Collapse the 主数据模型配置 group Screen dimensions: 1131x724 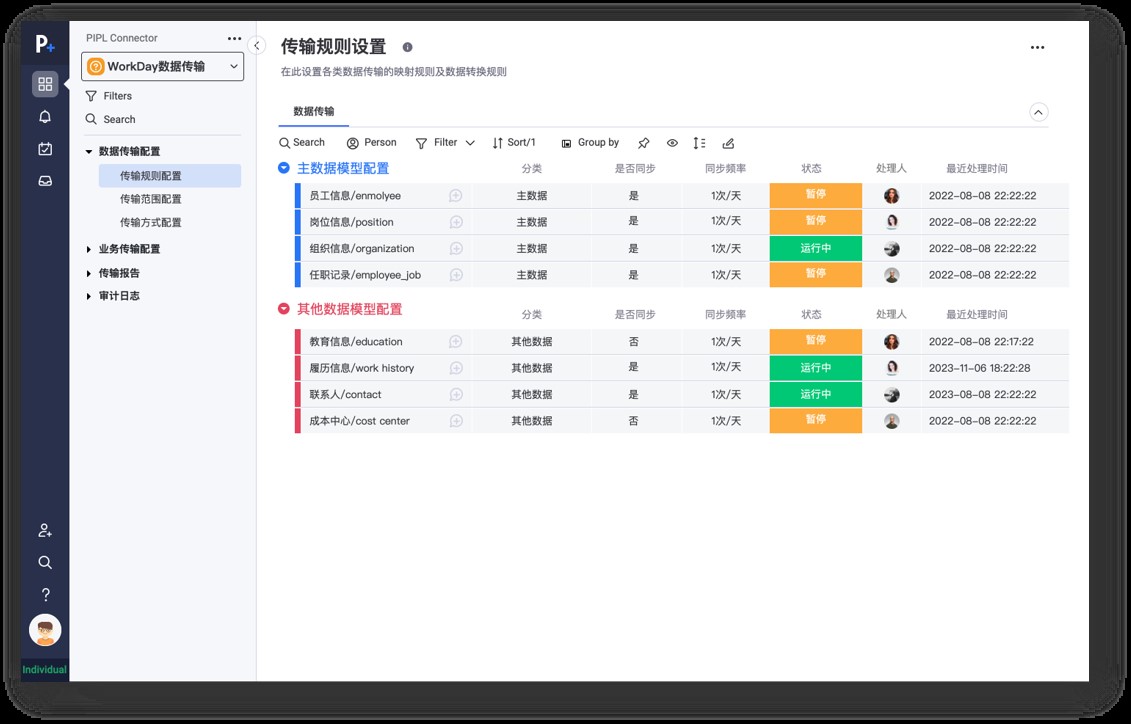tap(284, 169)
